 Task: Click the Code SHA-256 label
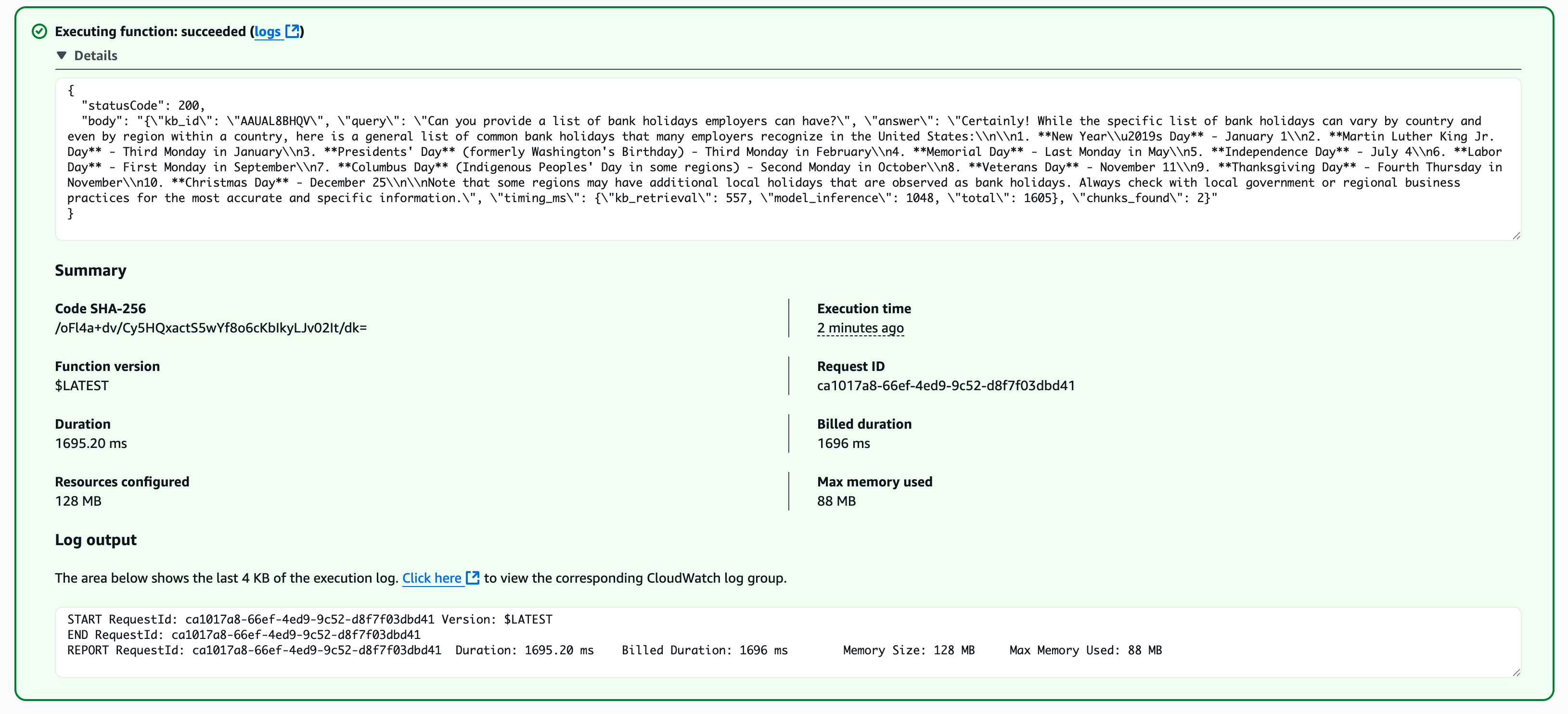(x=101, y=308)
